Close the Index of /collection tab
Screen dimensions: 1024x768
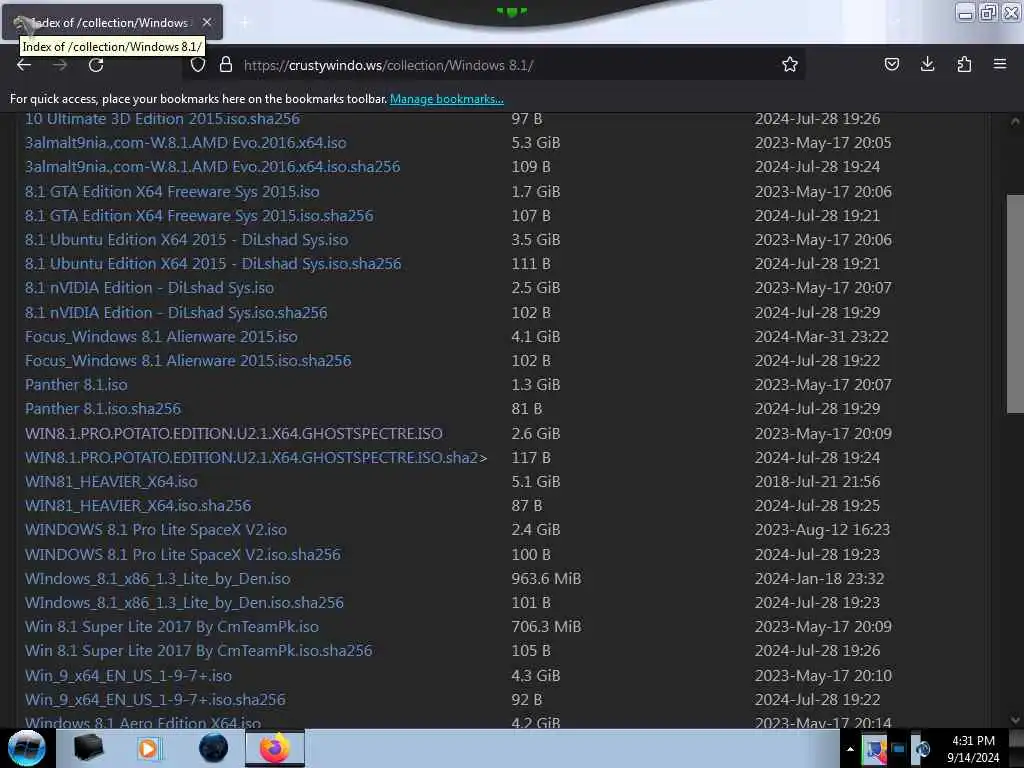pos(207,22)
